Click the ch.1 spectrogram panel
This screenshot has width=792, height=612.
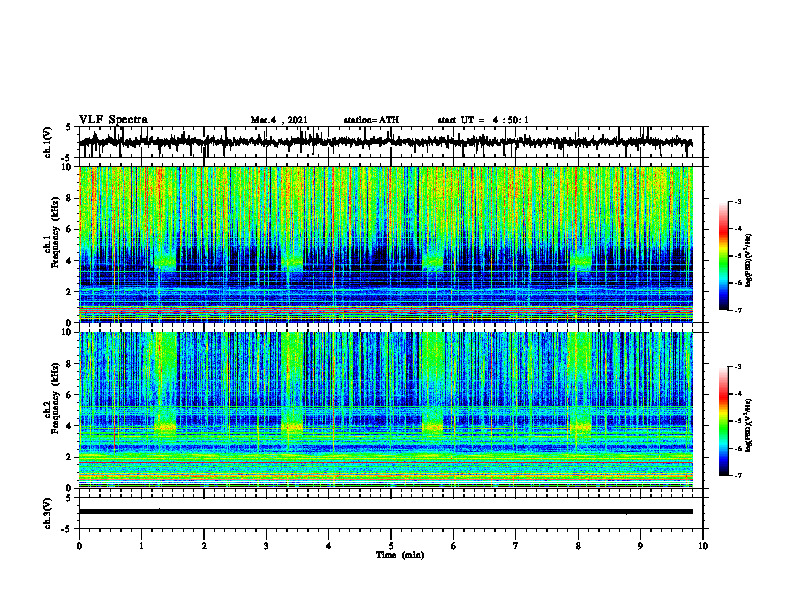click(386, 244)
